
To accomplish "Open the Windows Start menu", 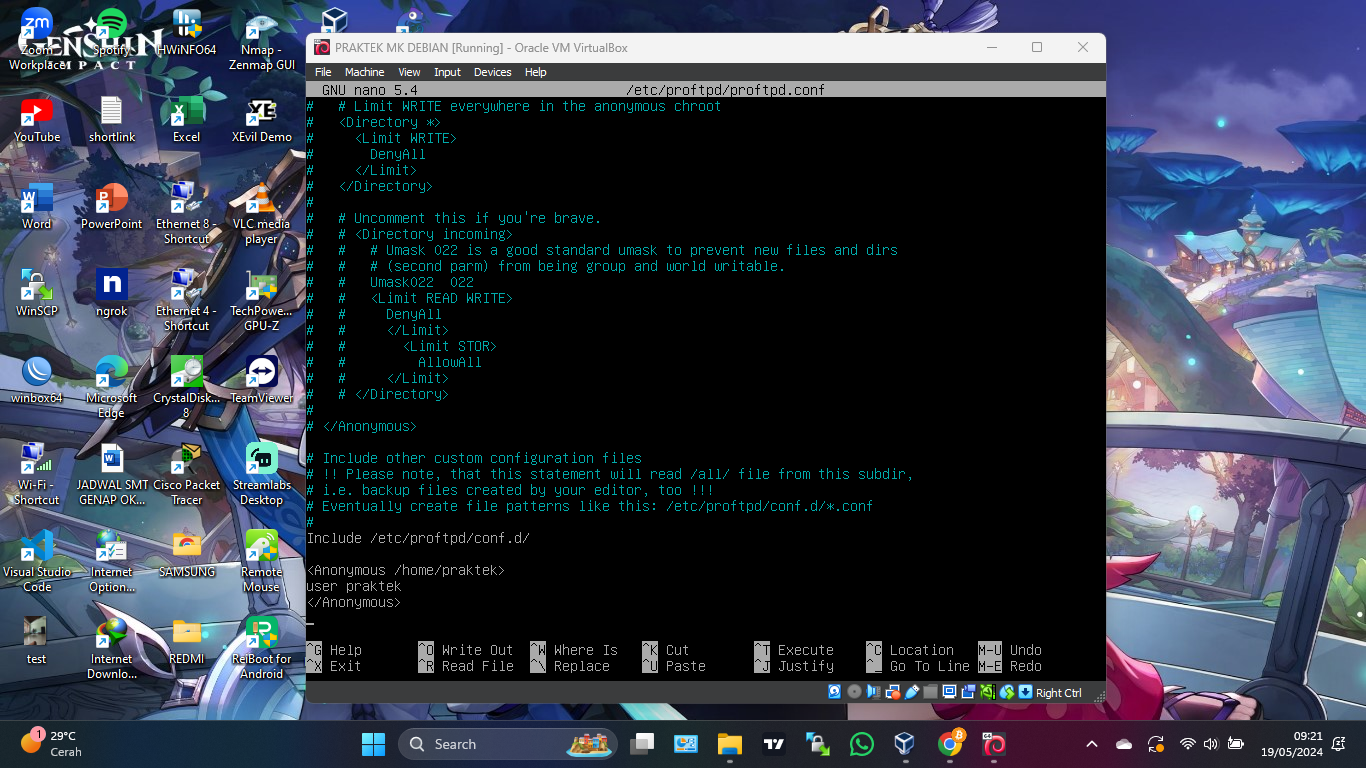I will point(373,744).
